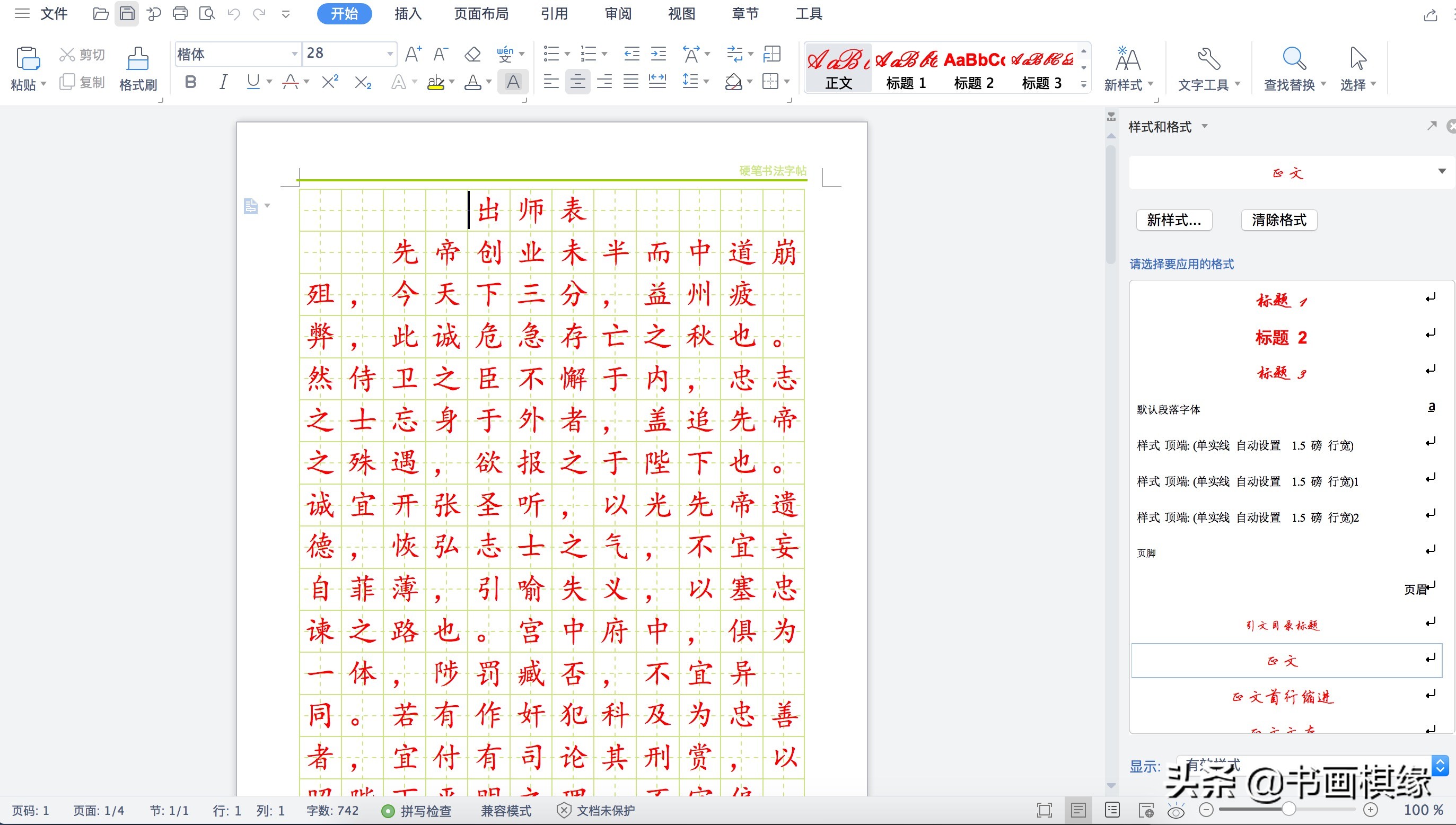Toggle eye protection mode icon
Image resolution: width=1456 pixels, height=825 pixels.
1176,811
